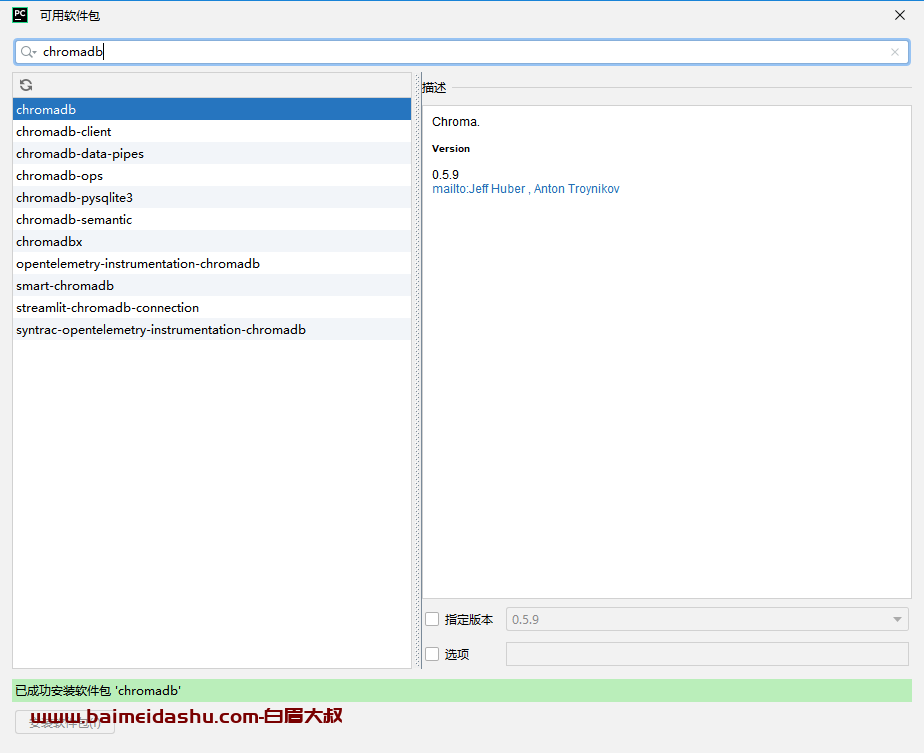924x753 pixels.
Task: Select opentelemetry-instrumentation-chromadb package
Action: tap(212, 263)
